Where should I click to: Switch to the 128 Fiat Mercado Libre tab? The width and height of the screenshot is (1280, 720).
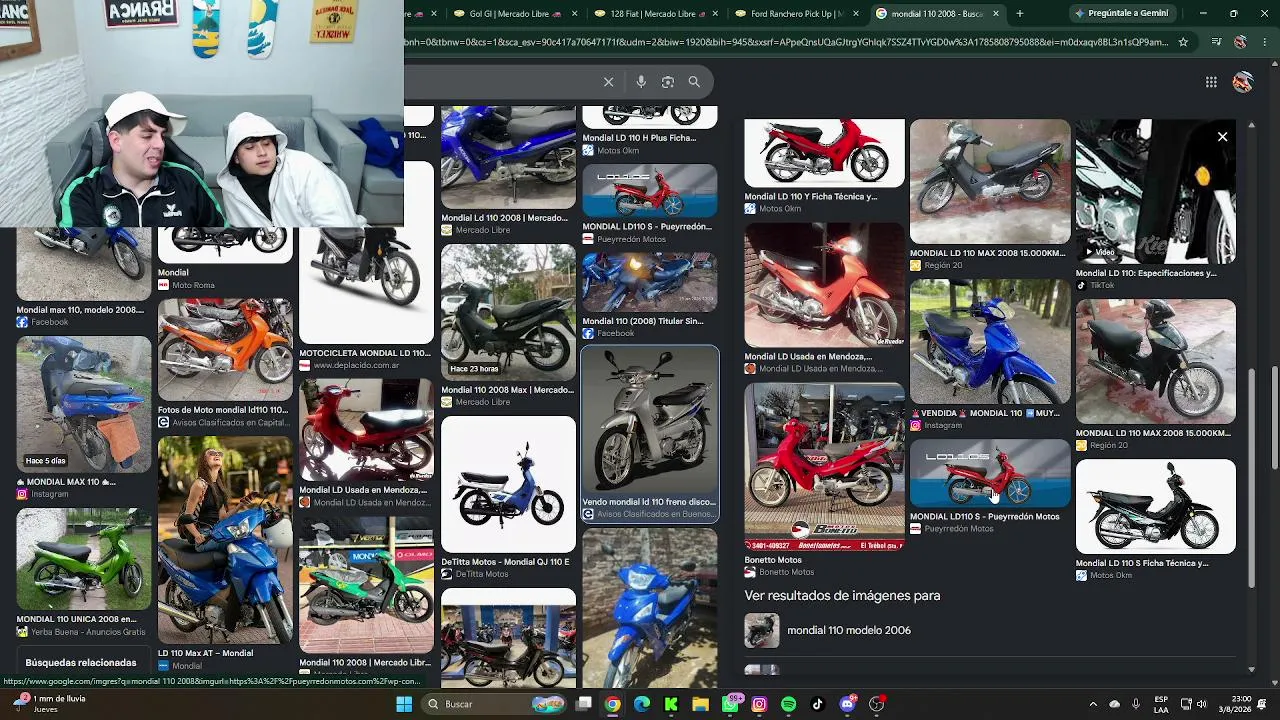657,14
